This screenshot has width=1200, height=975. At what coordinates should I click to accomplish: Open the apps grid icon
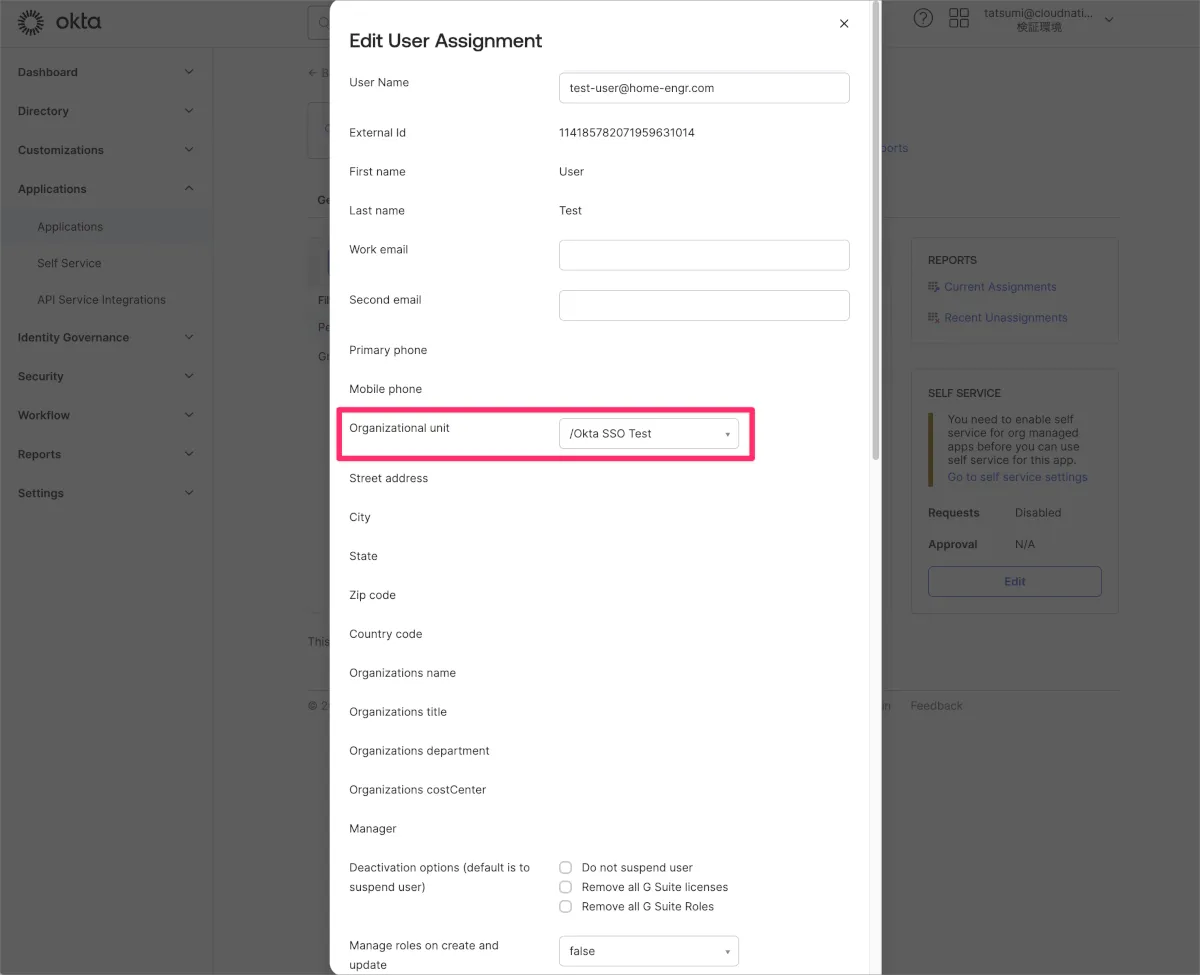pos(959,19)
